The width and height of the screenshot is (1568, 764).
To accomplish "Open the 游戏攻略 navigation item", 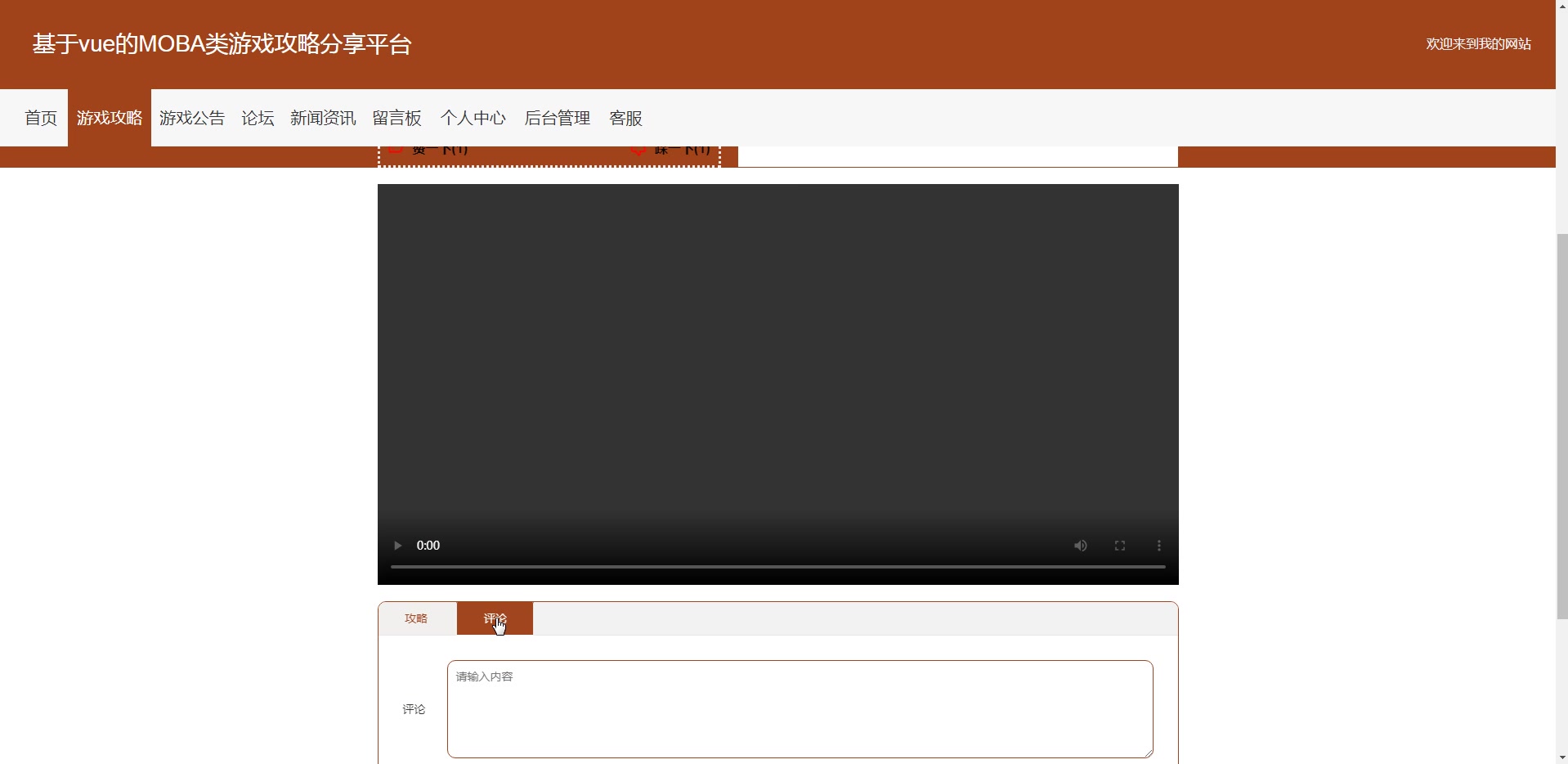I will [x=110, y=118].
